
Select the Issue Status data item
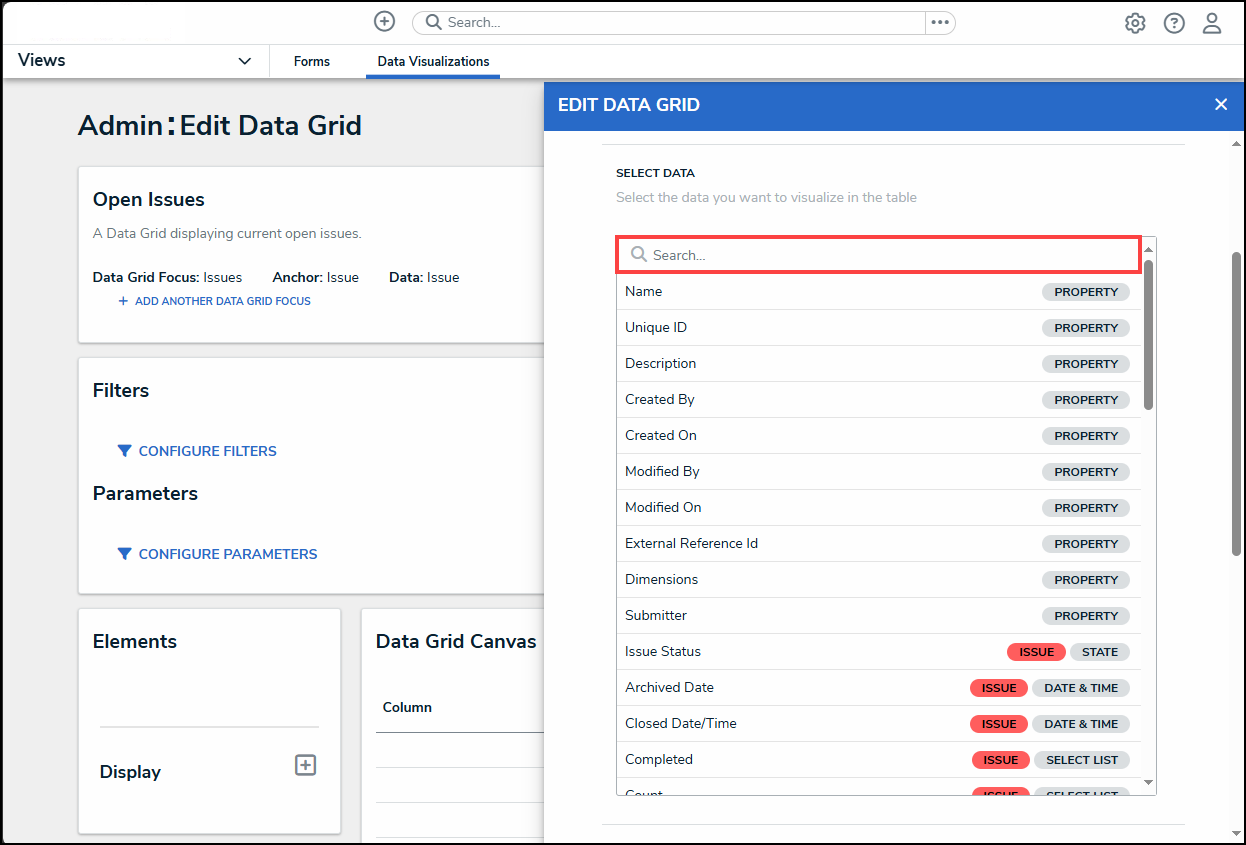click(663, 651)
